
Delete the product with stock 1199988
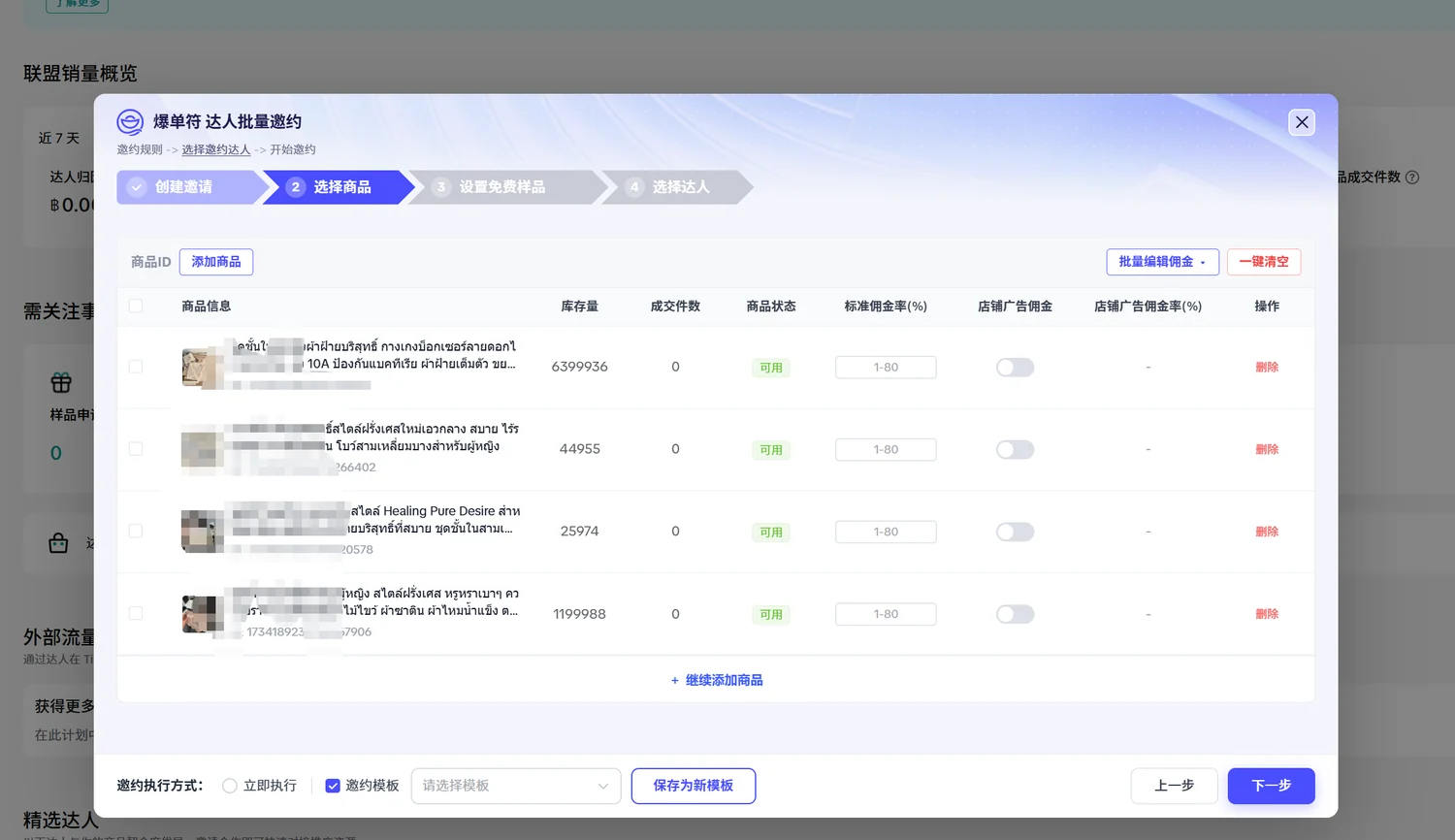pos(1267,615)
